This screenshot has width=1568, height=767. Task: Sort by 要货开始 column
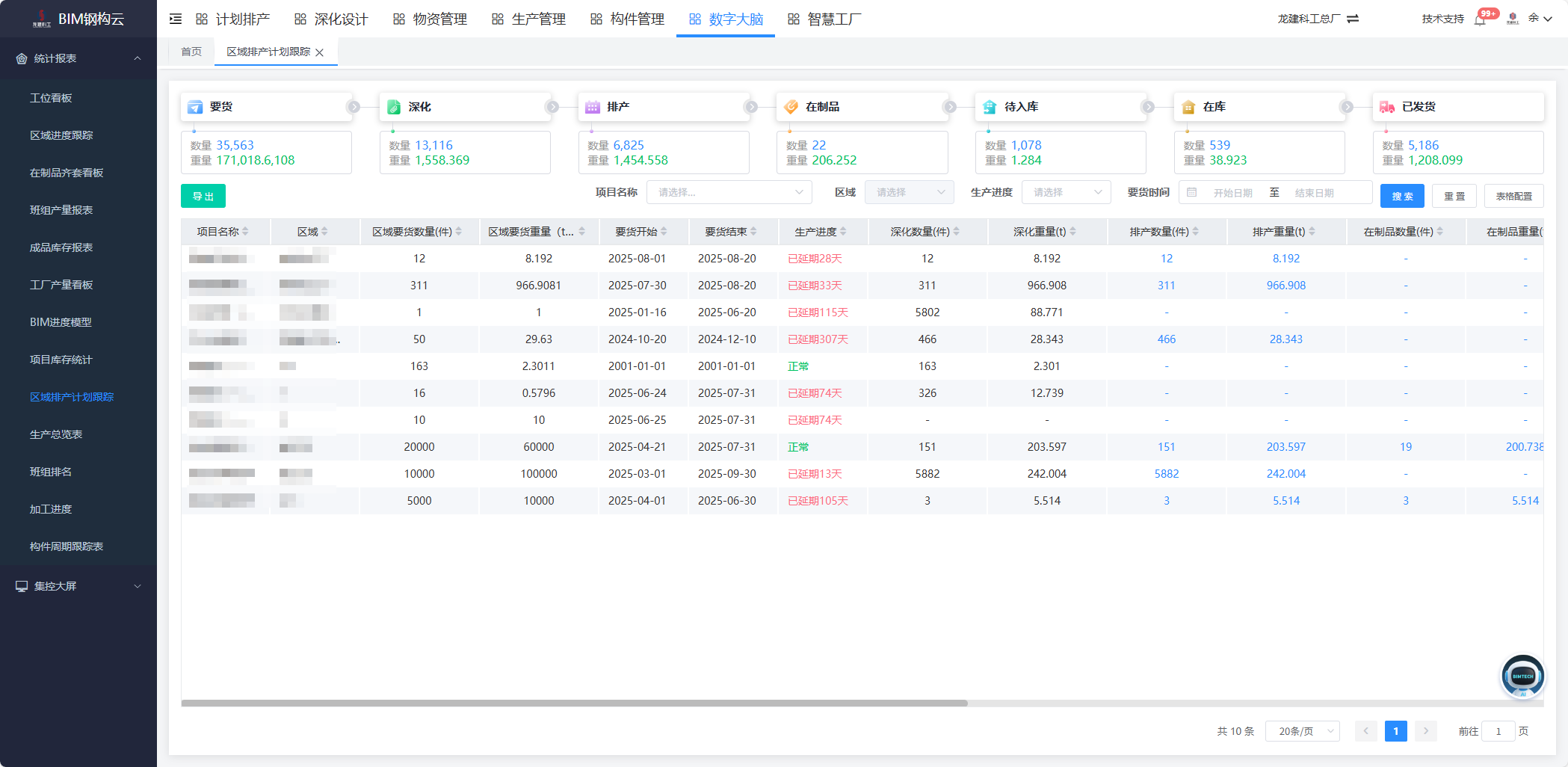click(664, 232)
